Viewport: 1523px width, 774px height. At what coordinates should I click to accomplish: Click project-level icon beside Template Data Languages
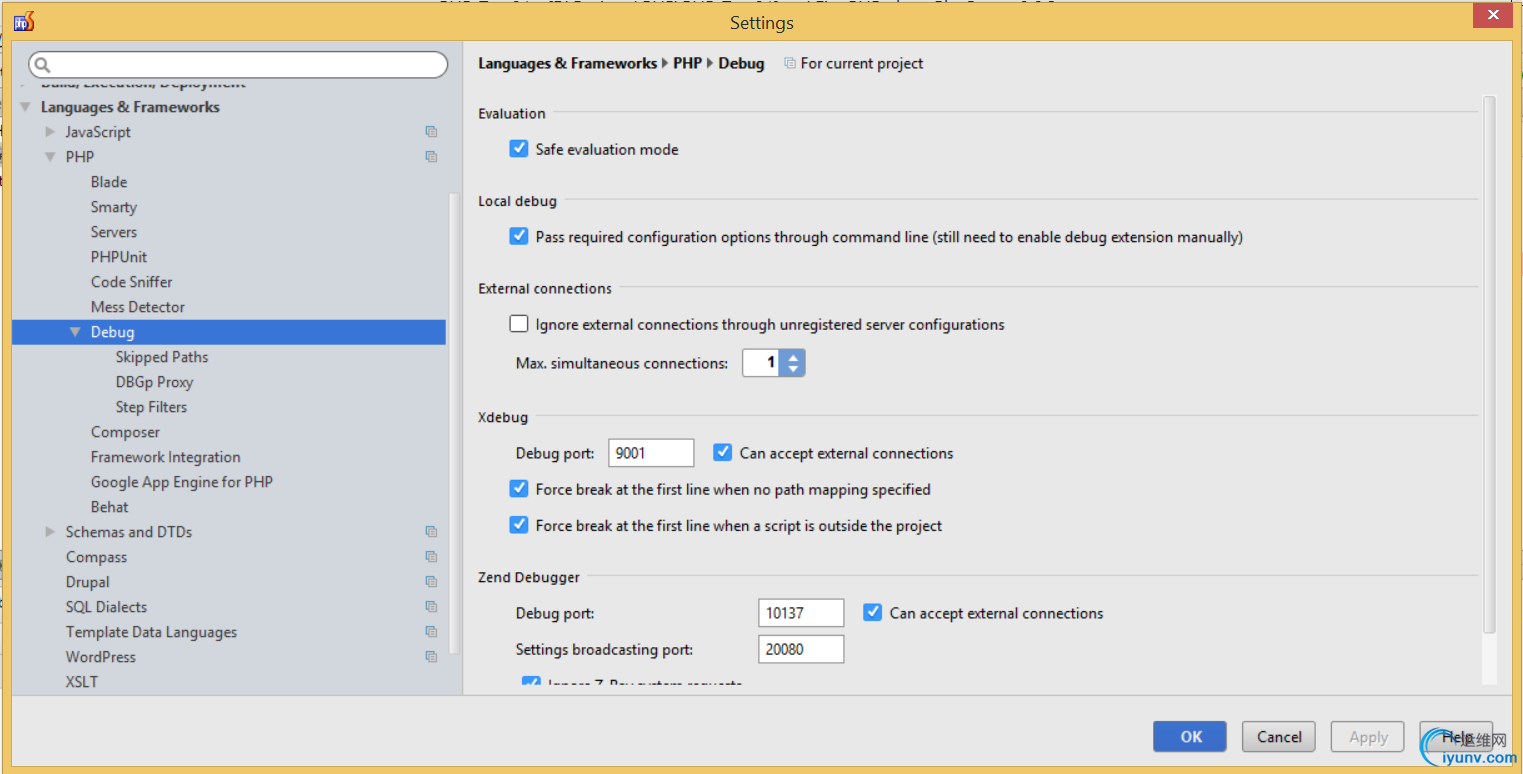431,632
